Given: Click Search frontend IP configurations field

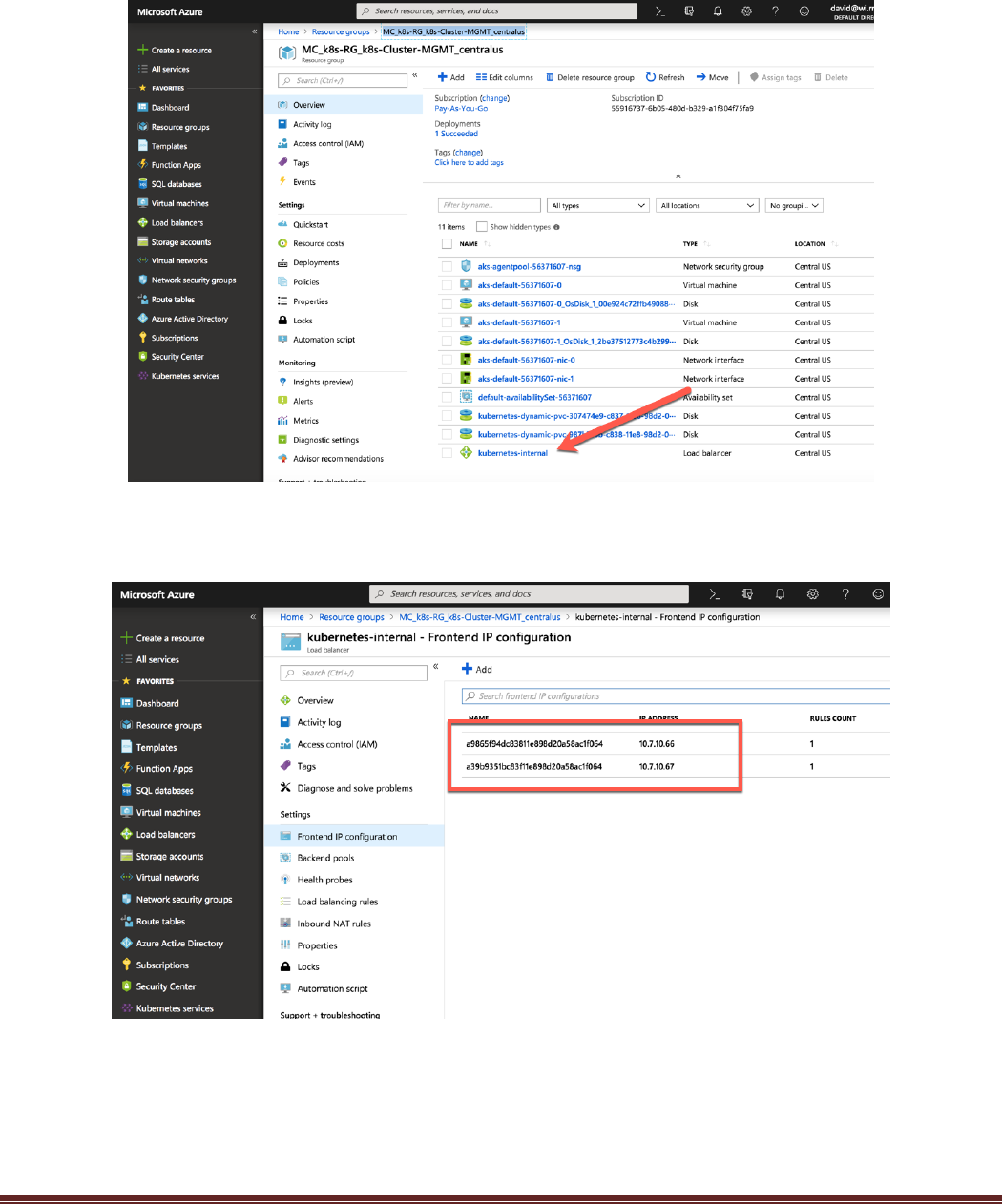Looking at the screenshot, I should [x=676, y=696].
